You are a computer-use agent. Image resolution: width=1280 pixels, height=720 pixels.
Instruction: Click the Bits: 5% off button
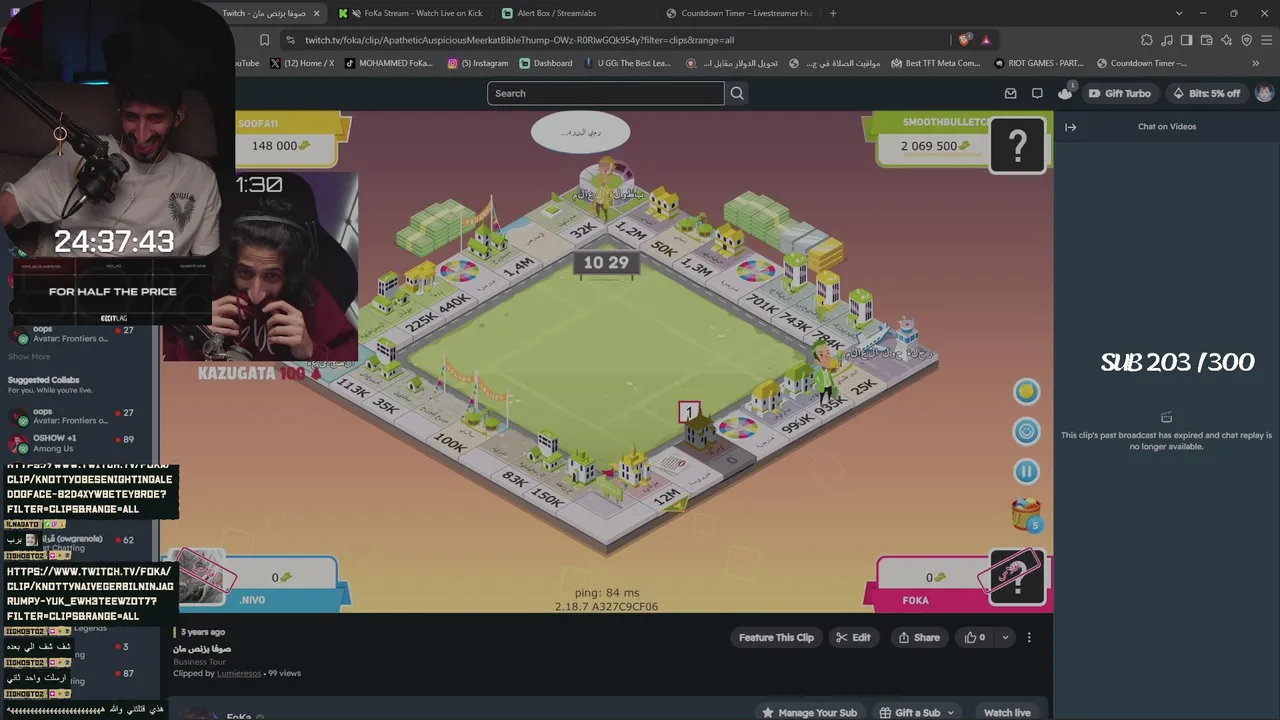(1205, 93)
